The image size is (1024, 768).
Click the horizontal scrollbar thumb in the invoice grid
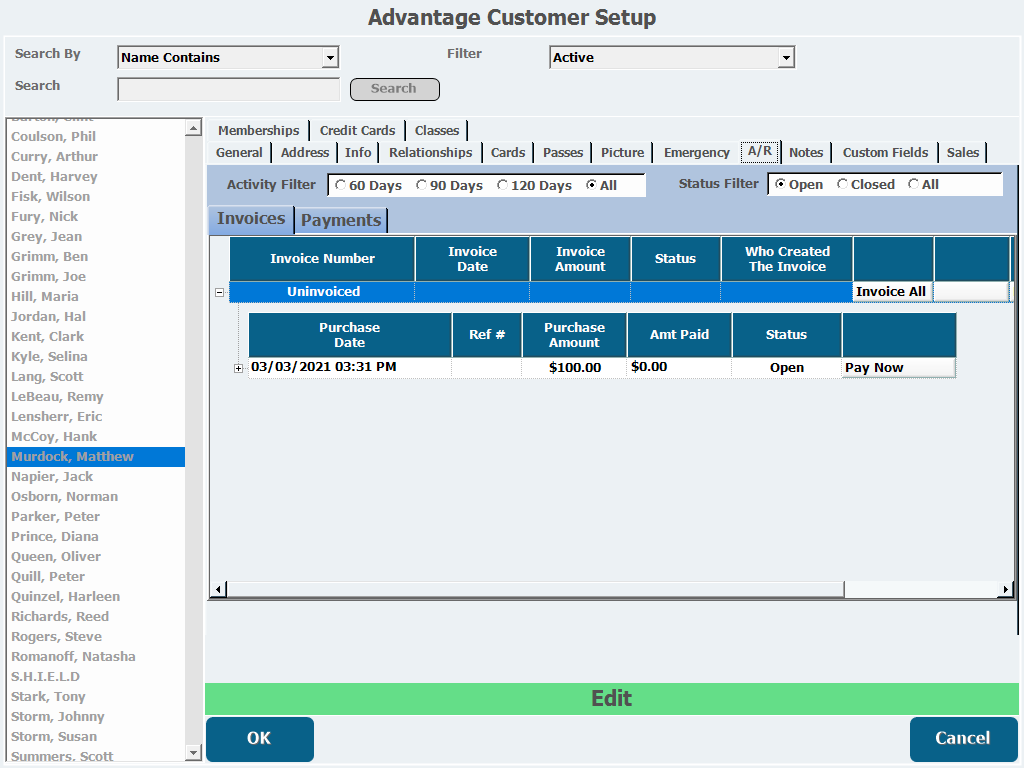coord(536,590)
